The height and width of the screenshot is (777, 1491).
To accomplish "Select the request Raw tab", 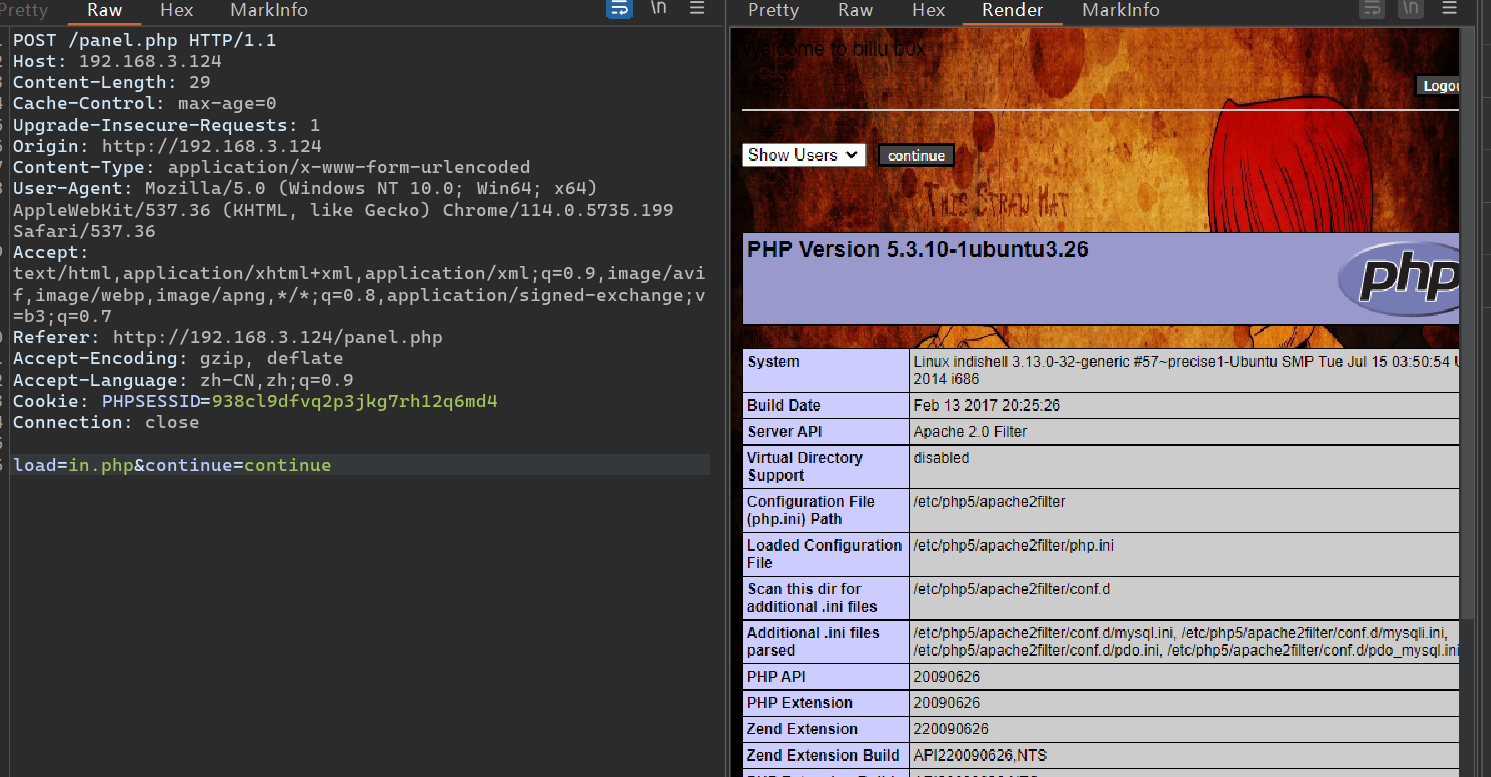I will coord(104,10).
